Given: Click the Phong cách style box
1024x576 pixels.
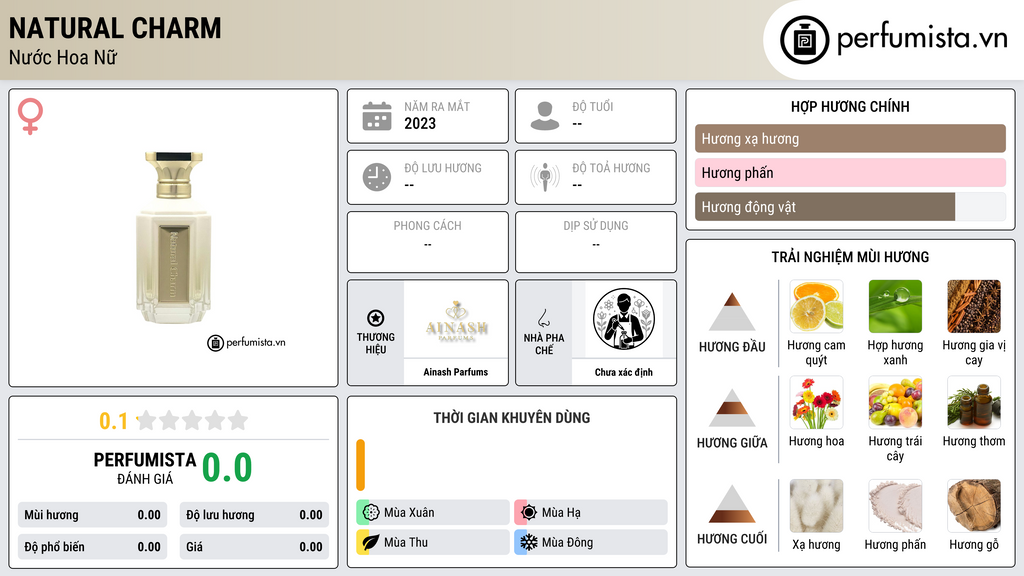Looking at the screenshot, I should (428, 242).
